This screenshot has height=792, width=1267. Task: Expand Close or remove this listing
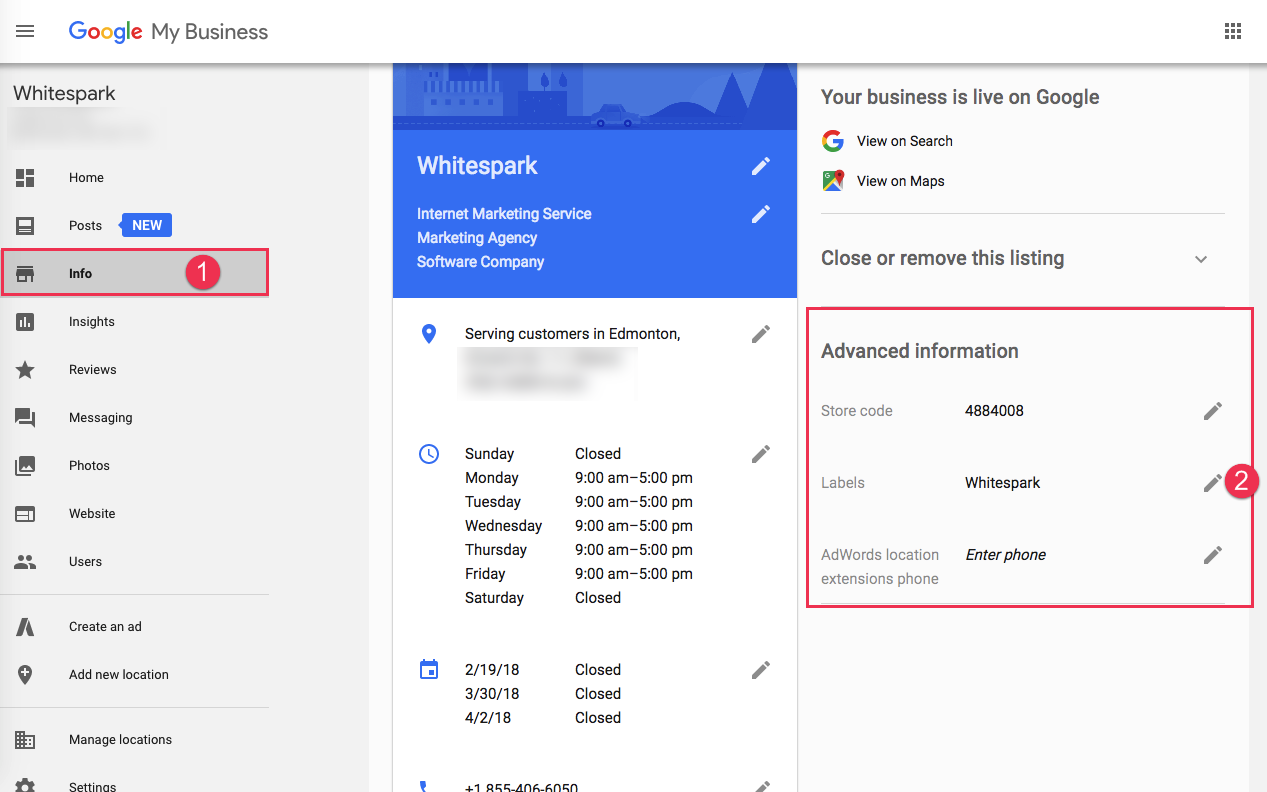[x=1201, y=259]
